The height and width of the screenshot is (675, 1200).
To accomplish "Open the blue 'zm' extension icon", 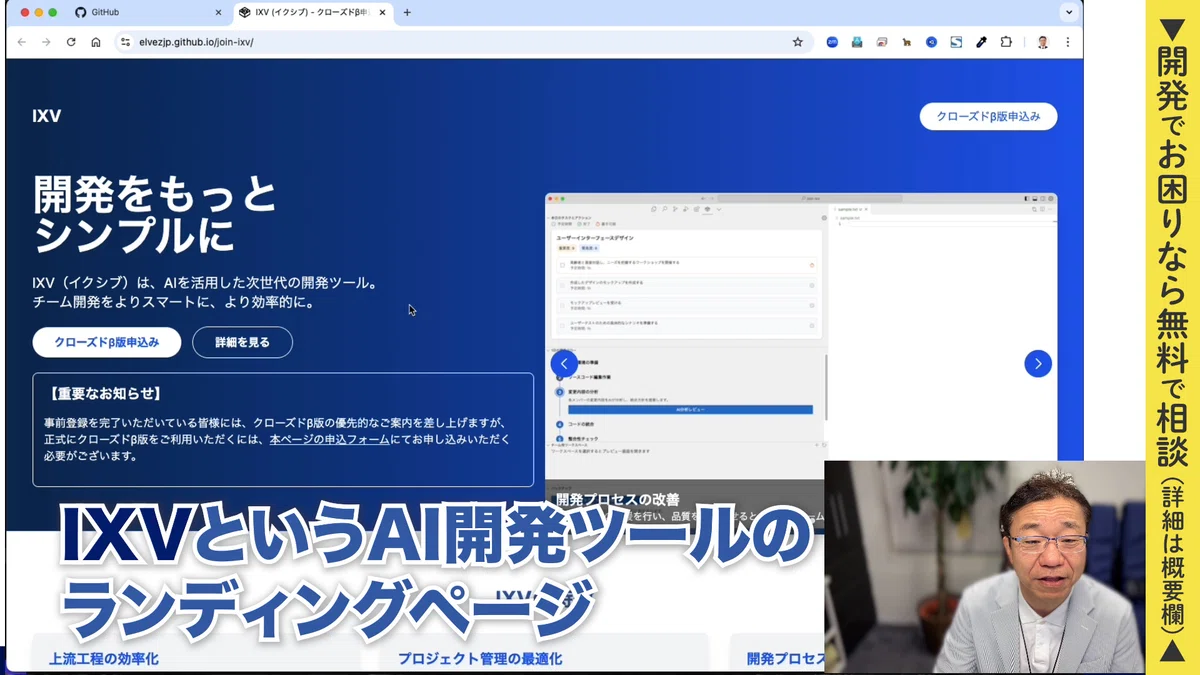I will pos(832,42).
